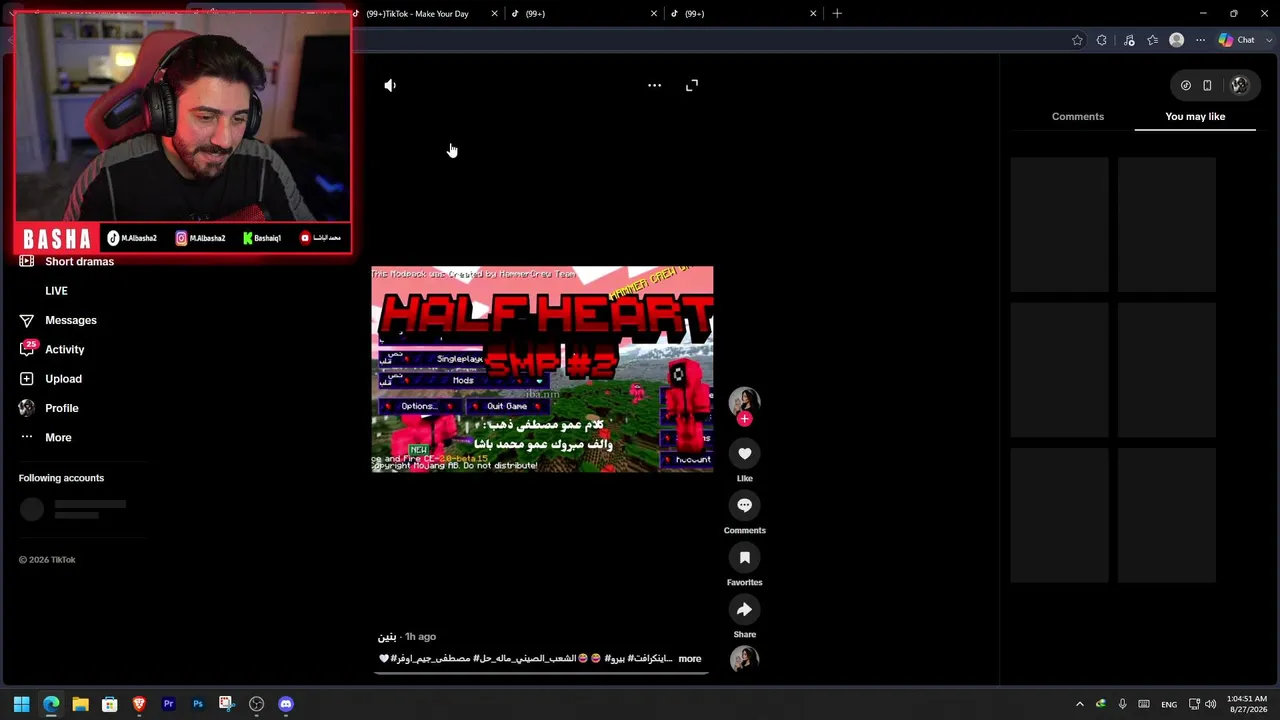
Task: Launch Premiere Pro from the taskbar
Action: pyautogui.click(x=168, y=704)
